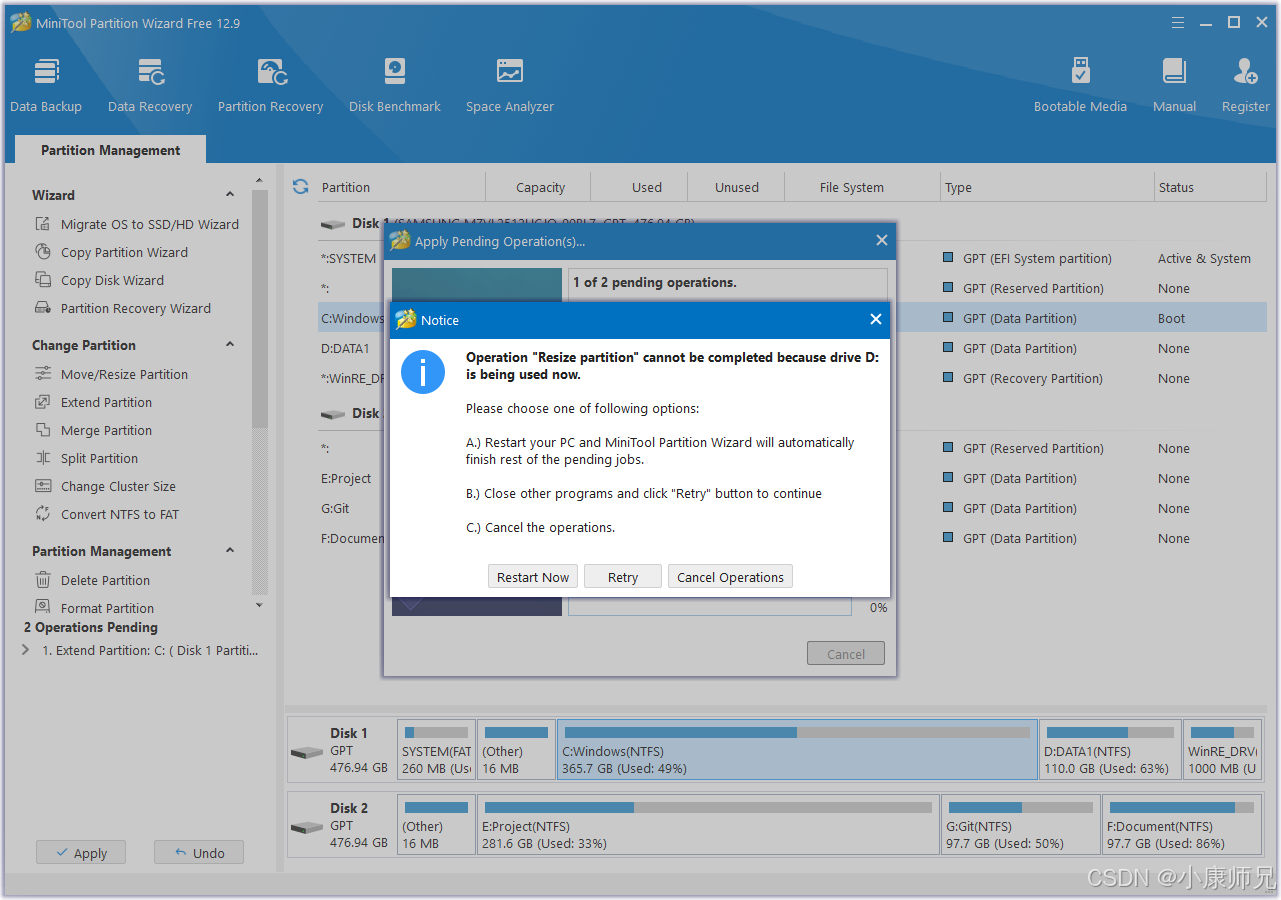
Task: Select the *:SYSTEM partition row
Action: [x=792, y=259]
